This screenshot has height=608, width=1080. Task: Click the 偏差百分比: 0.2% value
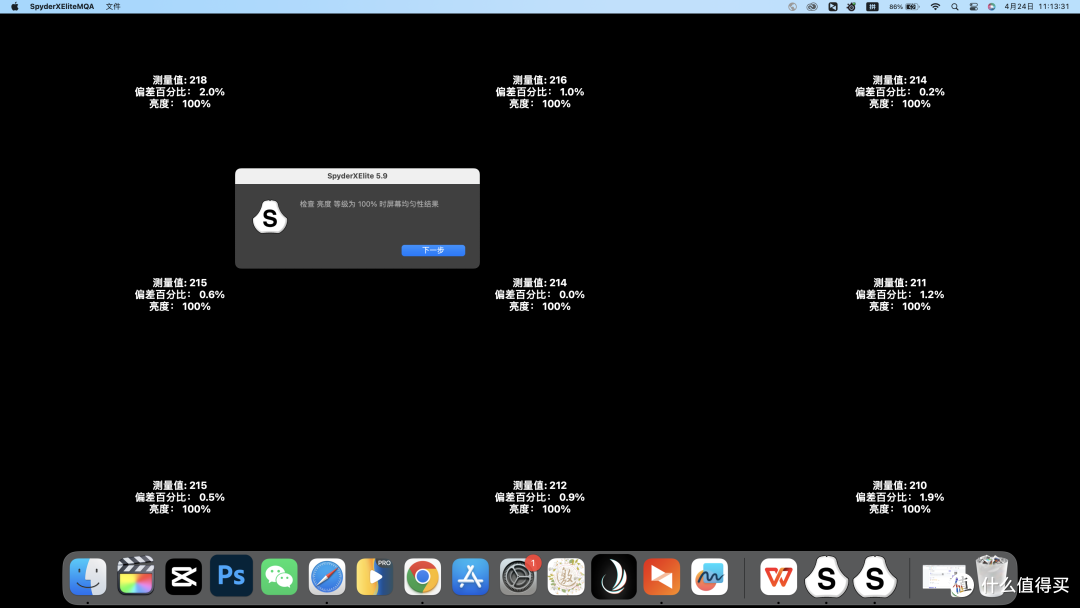(x=900, y=92)
